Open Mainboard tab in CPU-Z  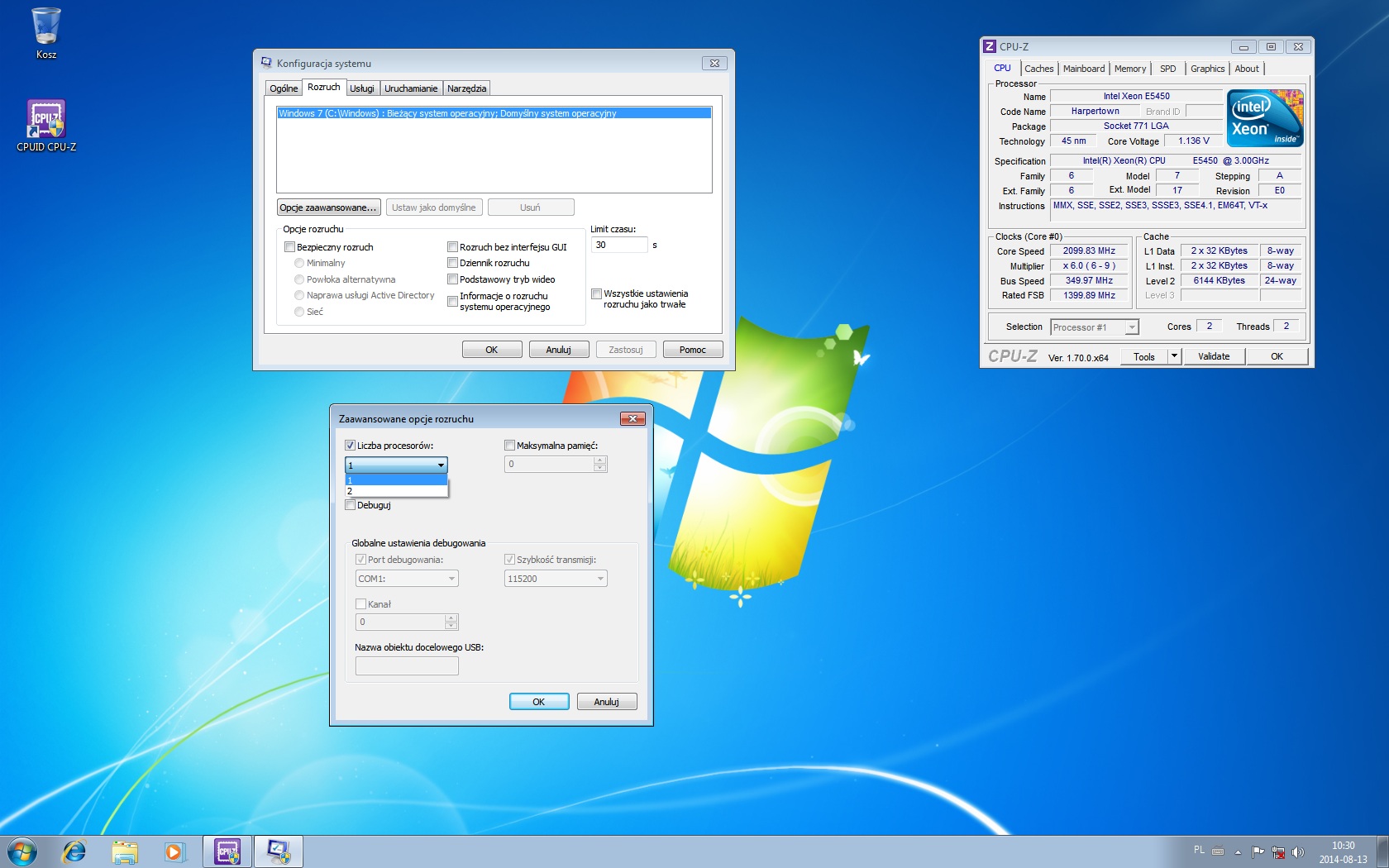[x=1084, y=69]
